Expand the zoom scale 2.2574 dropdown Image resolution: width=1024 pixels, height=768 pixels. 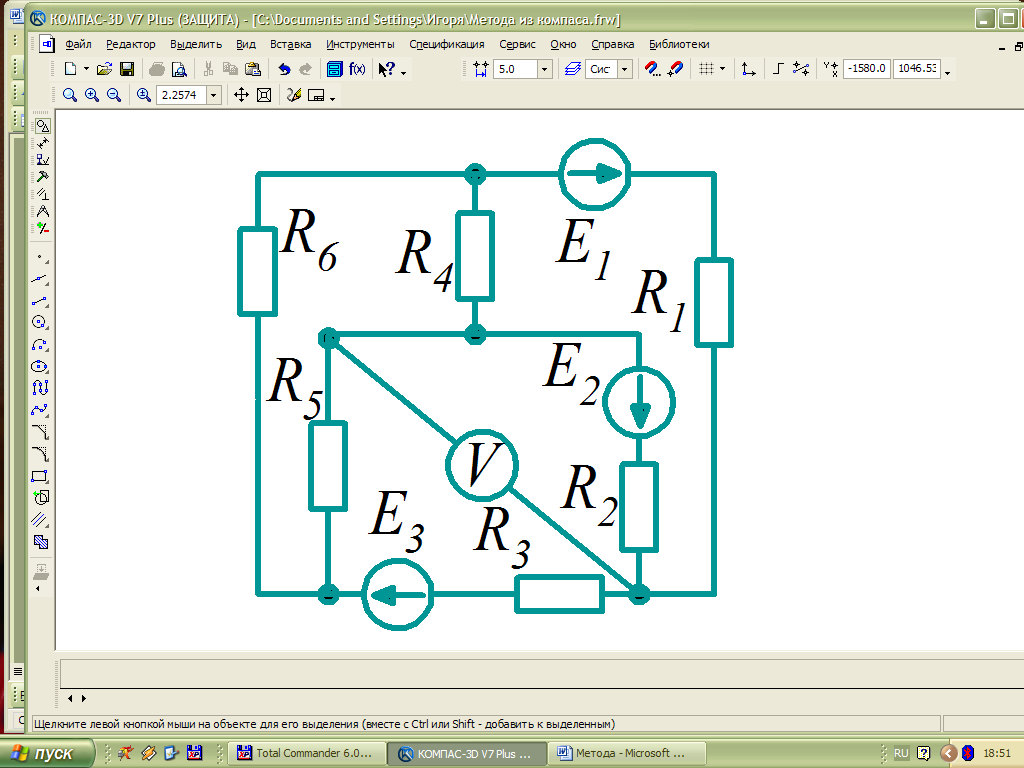point(213,95)
